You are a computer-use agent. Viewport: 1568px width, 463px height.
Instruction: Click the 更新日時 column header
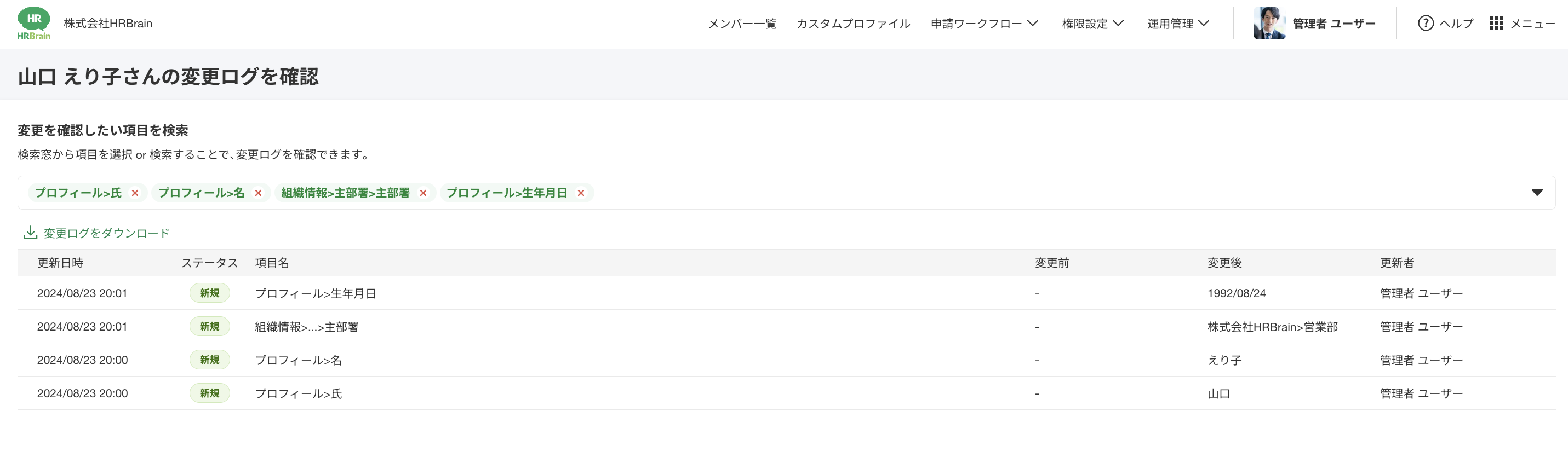[x=60, y=263]
